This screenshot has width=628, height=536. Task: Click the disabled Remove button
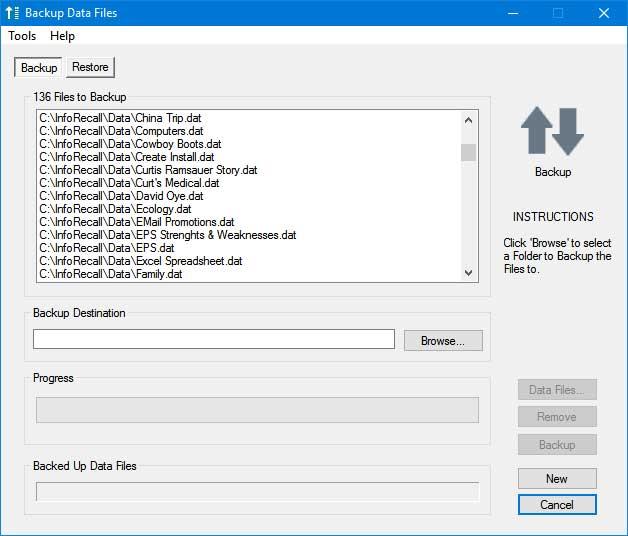(557, 417)
